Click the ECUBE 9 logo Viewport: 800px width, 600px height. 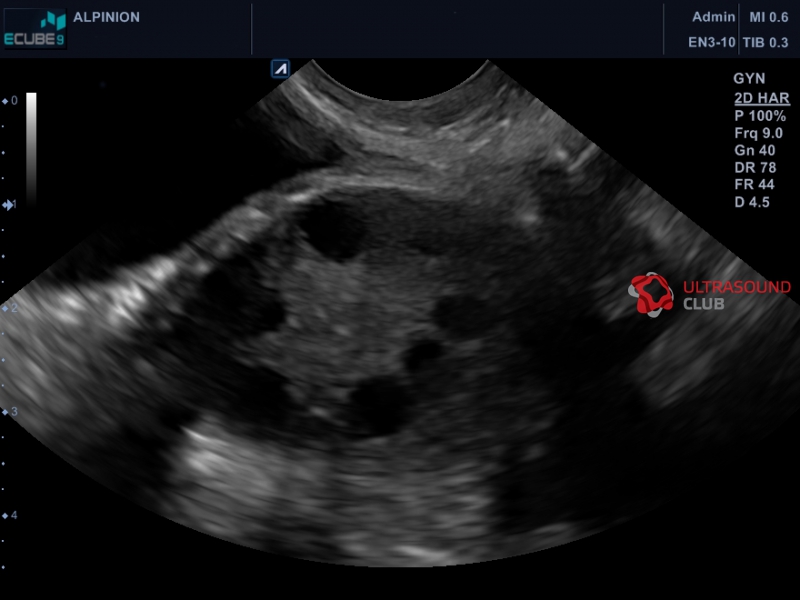(x=35, y=29)
